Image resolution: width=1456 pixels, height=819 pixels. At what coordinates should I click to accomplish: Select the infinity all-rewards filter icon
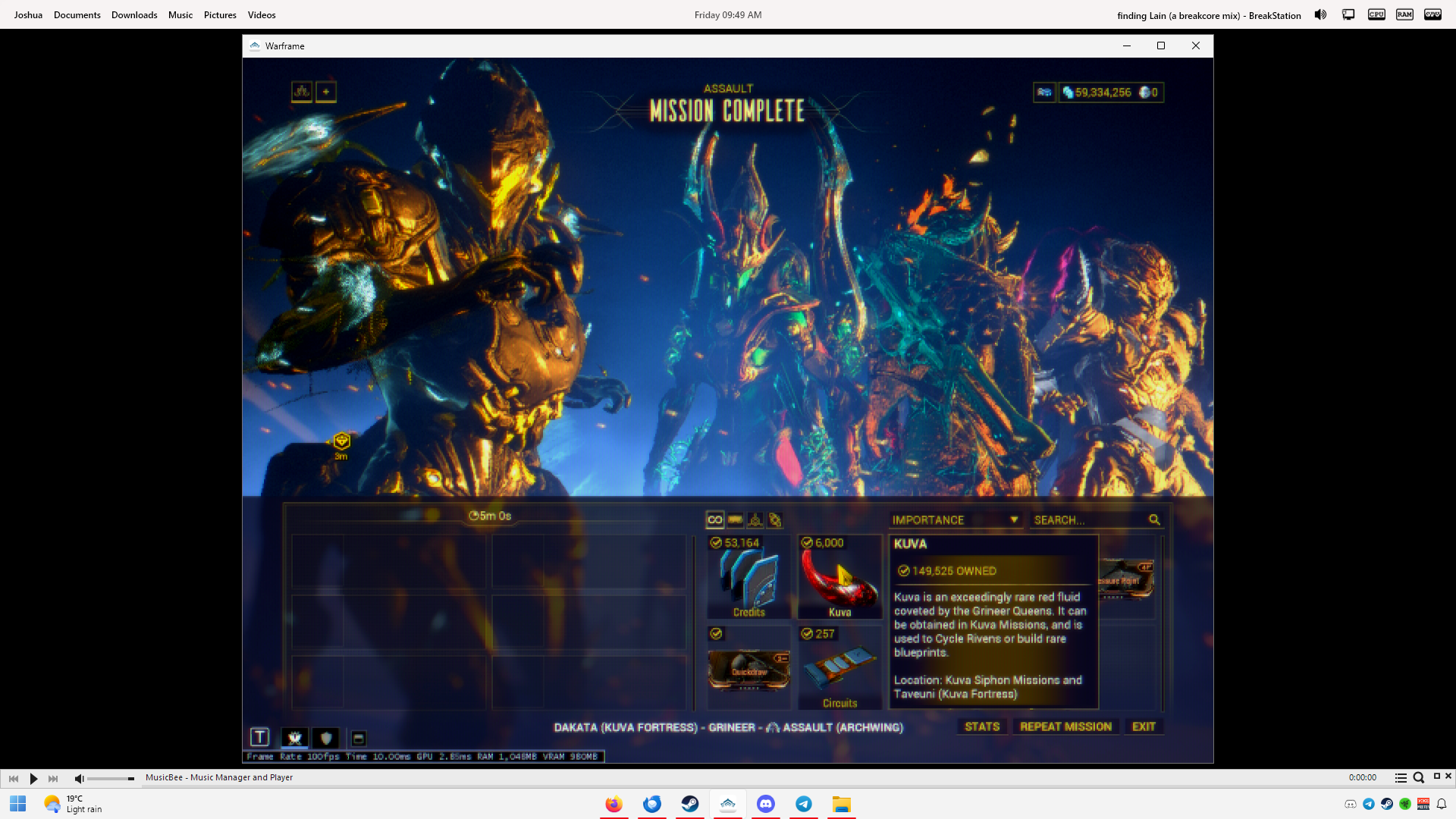(x=714, y=519)
